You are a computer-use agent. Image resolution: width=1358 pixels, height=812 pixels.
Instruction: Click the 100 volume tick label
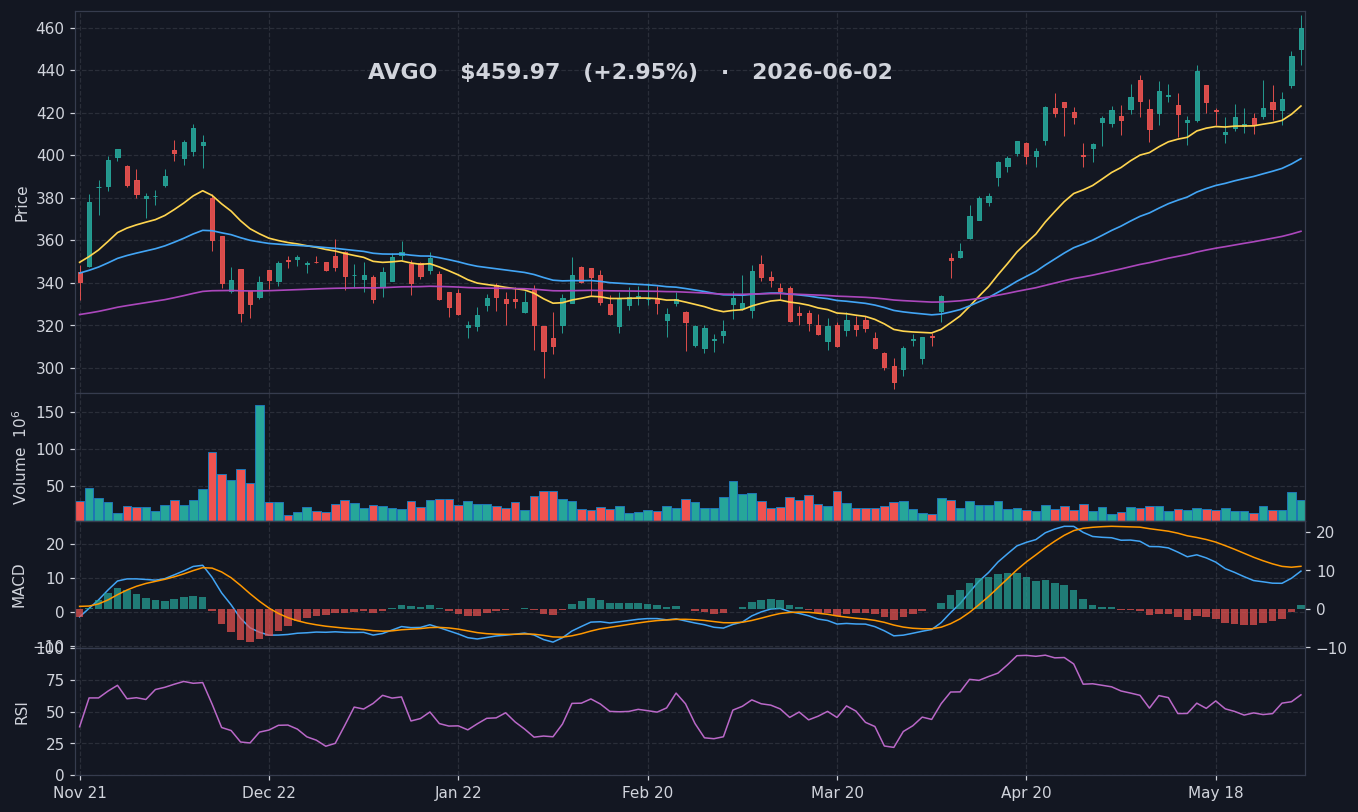[x=49, y=449]
